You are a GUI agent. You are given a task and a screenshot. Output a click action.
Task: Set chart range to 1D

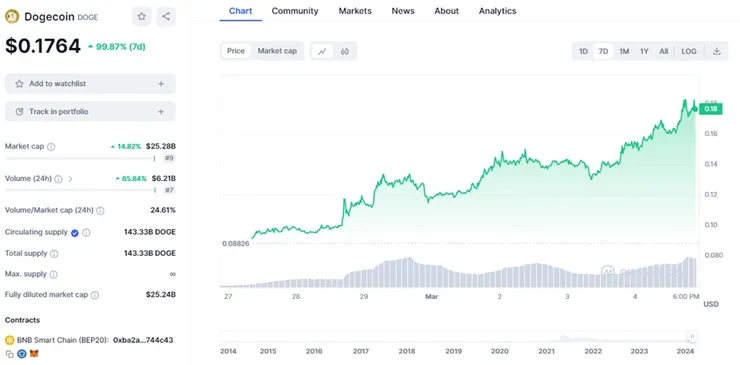click(x=583, y=51)
